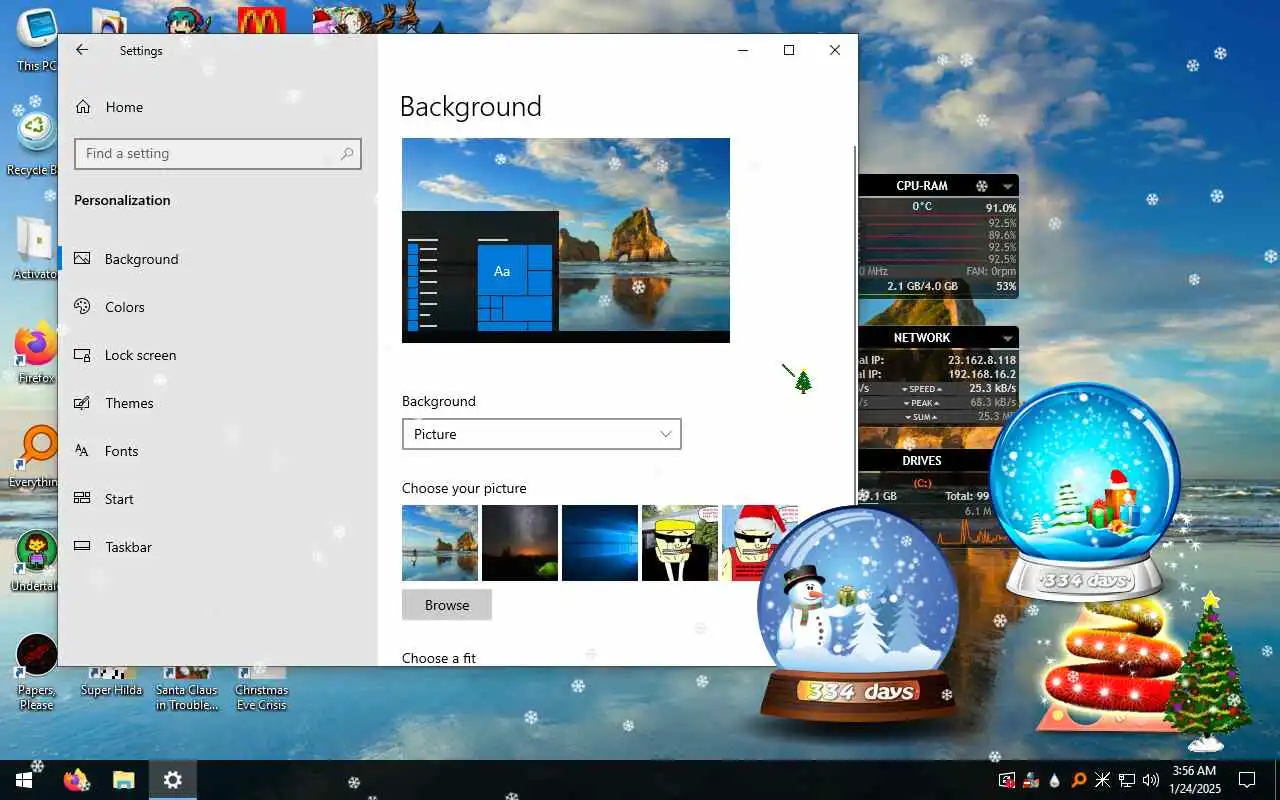Open File Explorer from the taskbar
The height and width of the screenshot is (800, 1280).
click(123, 780)
